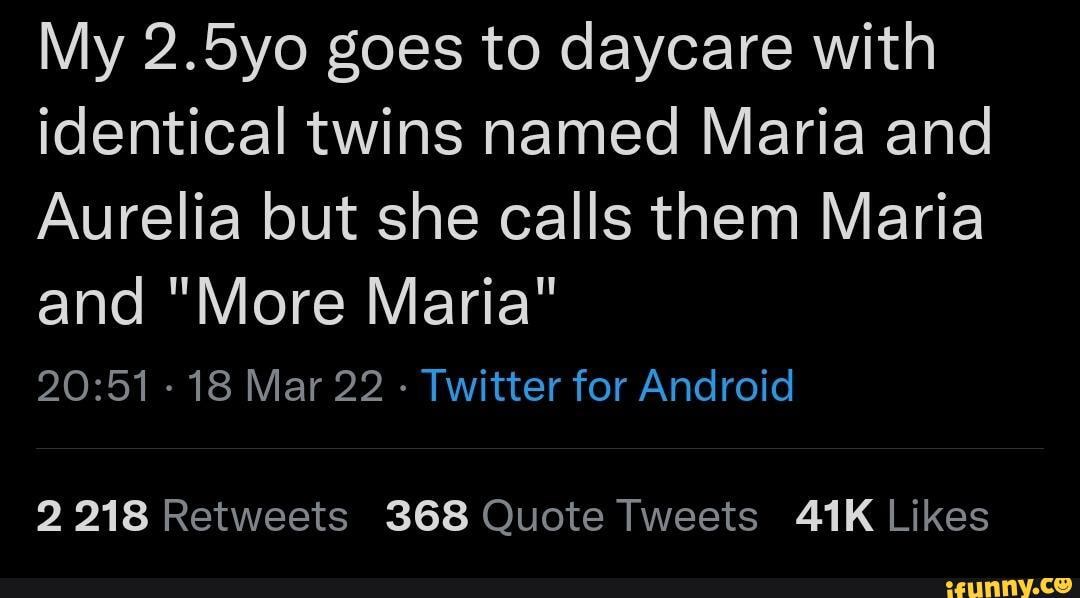Click the 2 218 retweet count
The image size is (1080, 598).
coord(92,517)
